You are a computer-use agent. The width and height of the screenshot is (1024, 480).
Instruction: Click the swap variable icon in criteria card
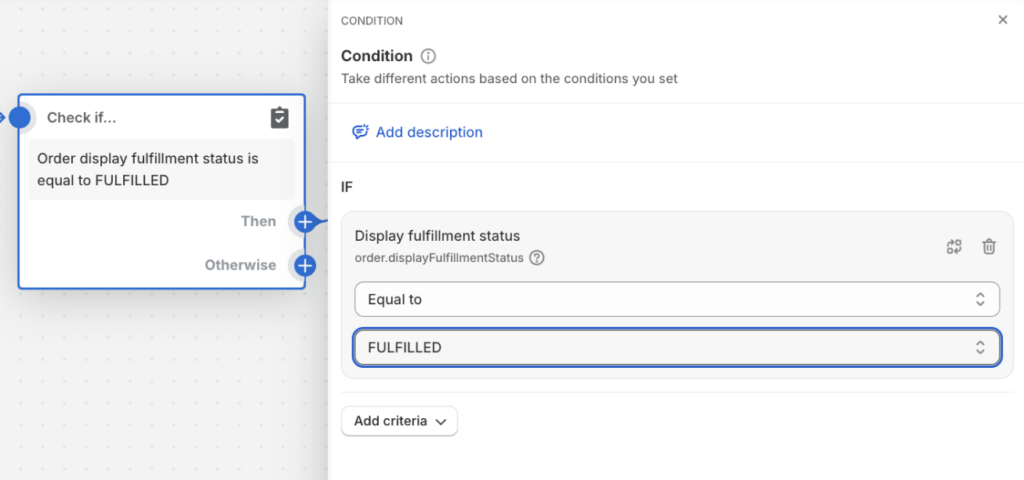(954, 246)
